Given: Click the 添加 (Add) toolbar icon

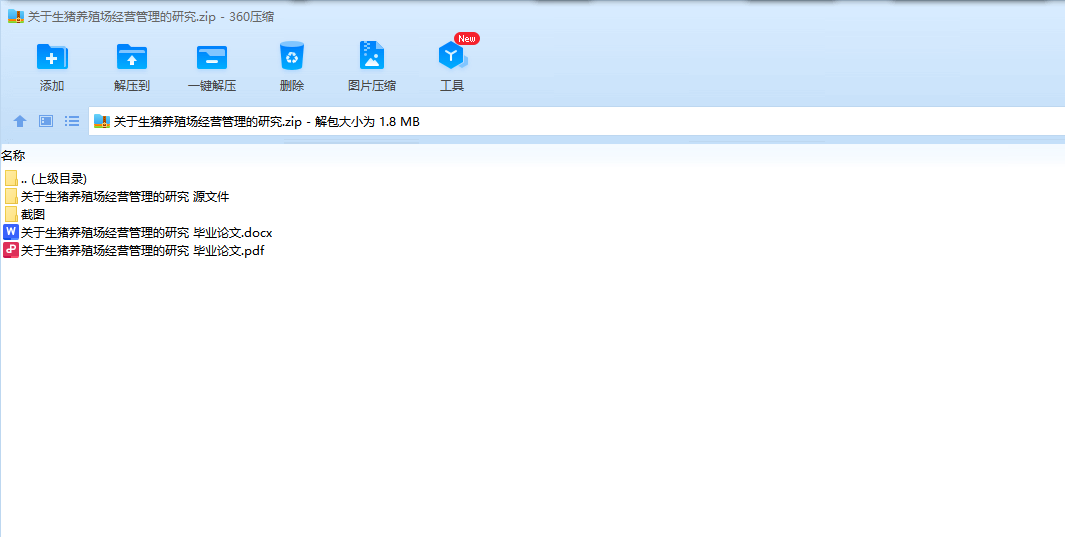Looking at the screenshot, I should pyautogui.click(x=52, y=56).
